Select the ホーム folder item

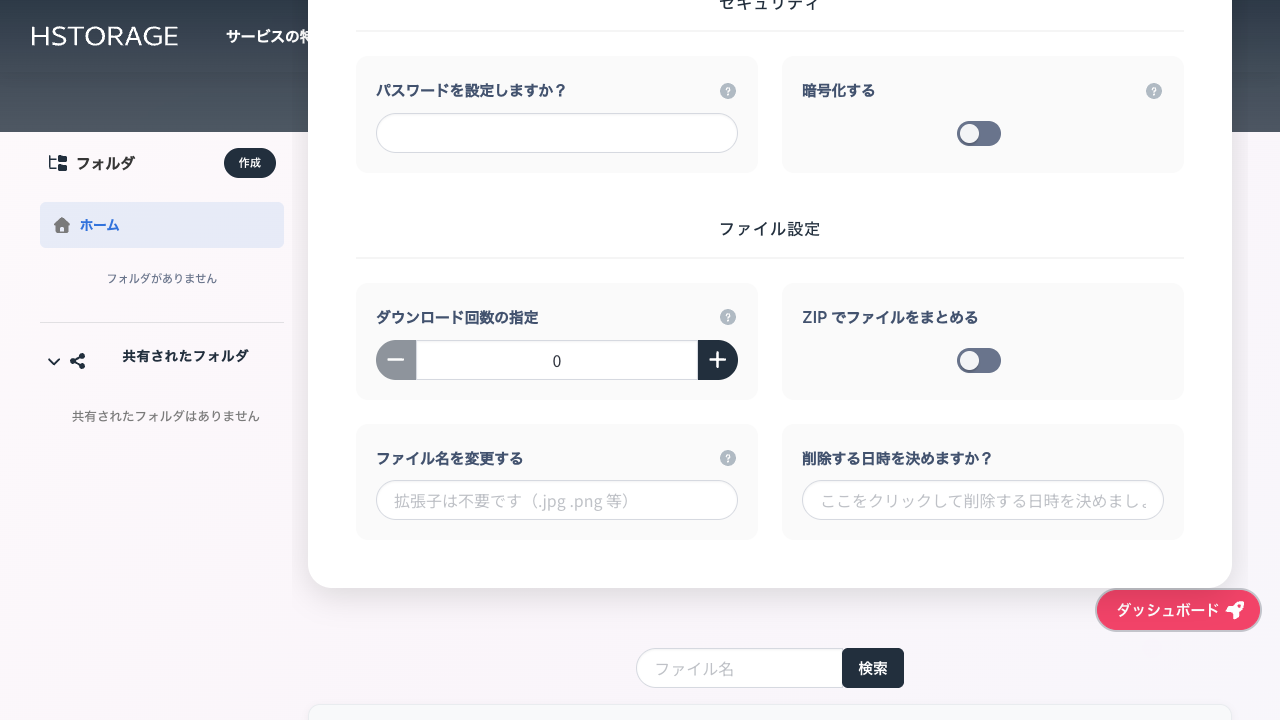[x=162, y=225]
